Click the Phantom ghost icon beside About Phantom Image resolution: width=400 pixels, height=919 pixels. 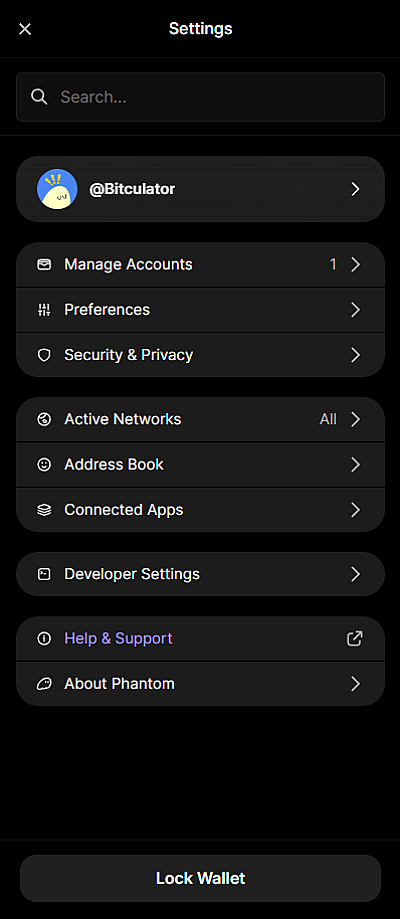(x=44, y=683)
